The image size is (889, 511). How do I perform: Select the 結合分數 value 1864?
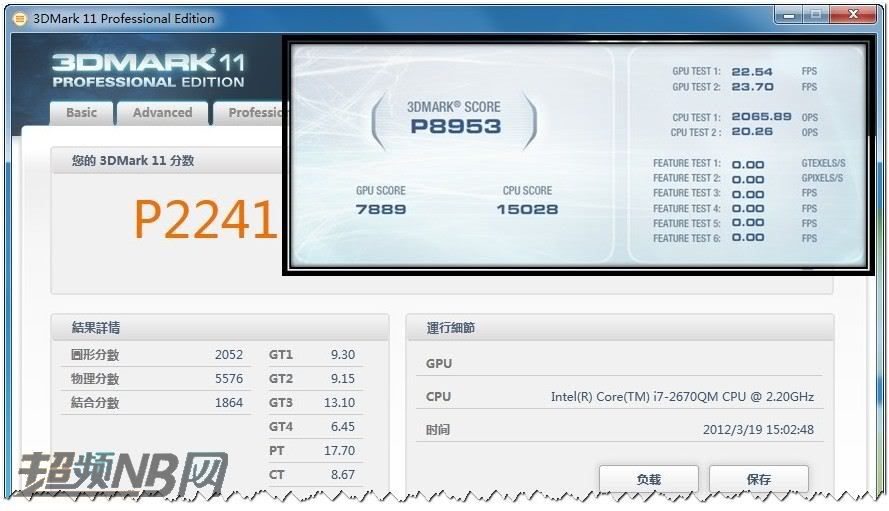click(229, 403)
